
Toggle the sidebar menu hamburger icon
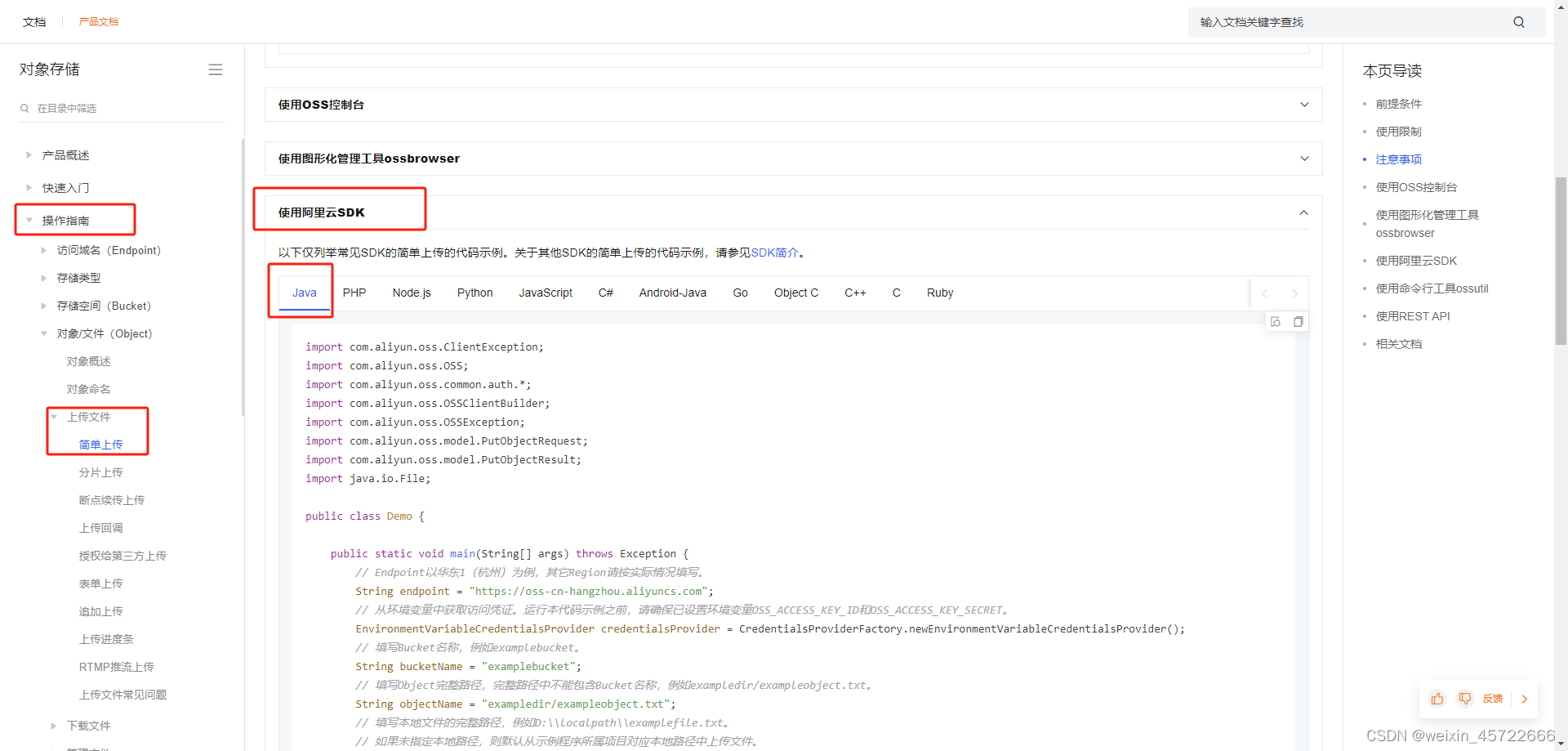tap(216, 70)
